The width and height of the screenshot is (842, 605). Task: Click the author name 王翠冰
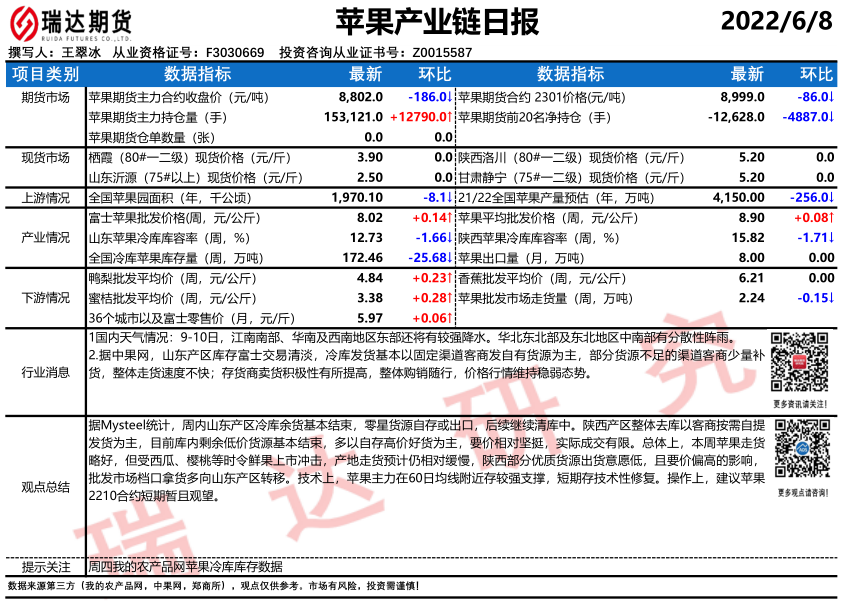82,53
